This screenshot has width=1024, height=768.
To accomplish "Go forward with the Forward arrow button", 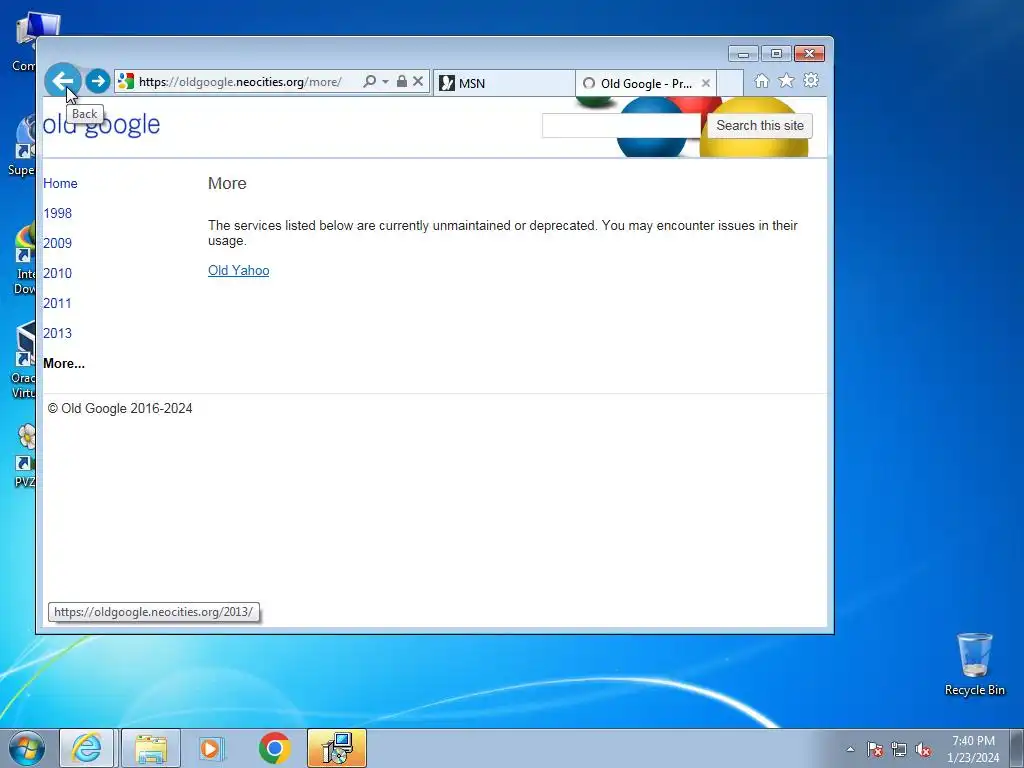I will (x=98, y=81).
